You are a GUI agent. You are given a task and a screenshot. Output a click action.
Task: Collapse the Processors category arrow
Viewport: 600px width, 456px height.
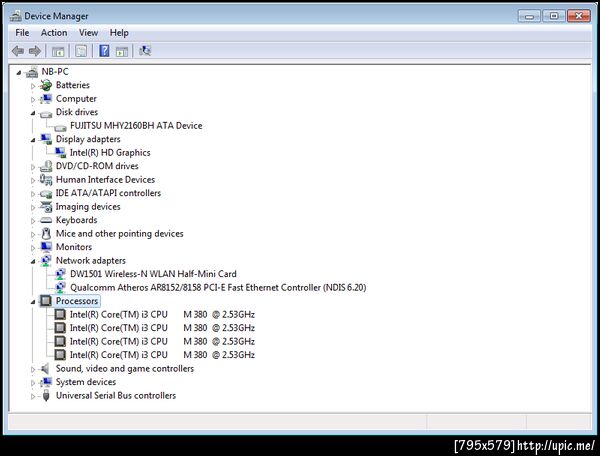point(33,302)
